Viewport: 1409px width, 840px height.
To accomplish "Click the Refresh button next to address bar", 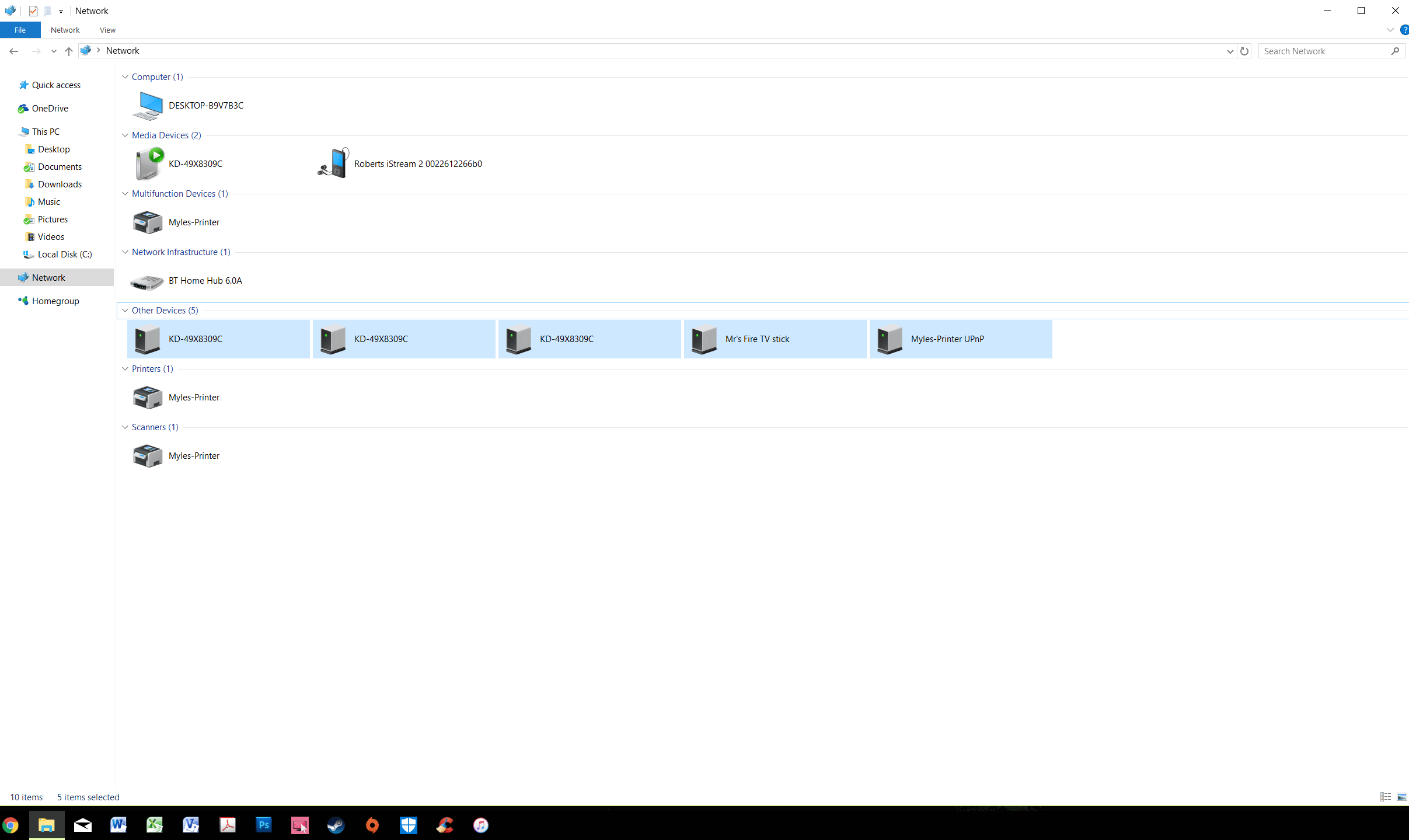I will pyautogui.click(x=1244, y=51).
